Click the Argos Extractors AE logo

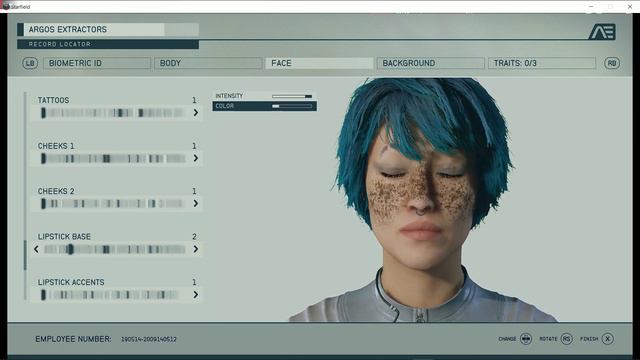(x=602, y=32)
